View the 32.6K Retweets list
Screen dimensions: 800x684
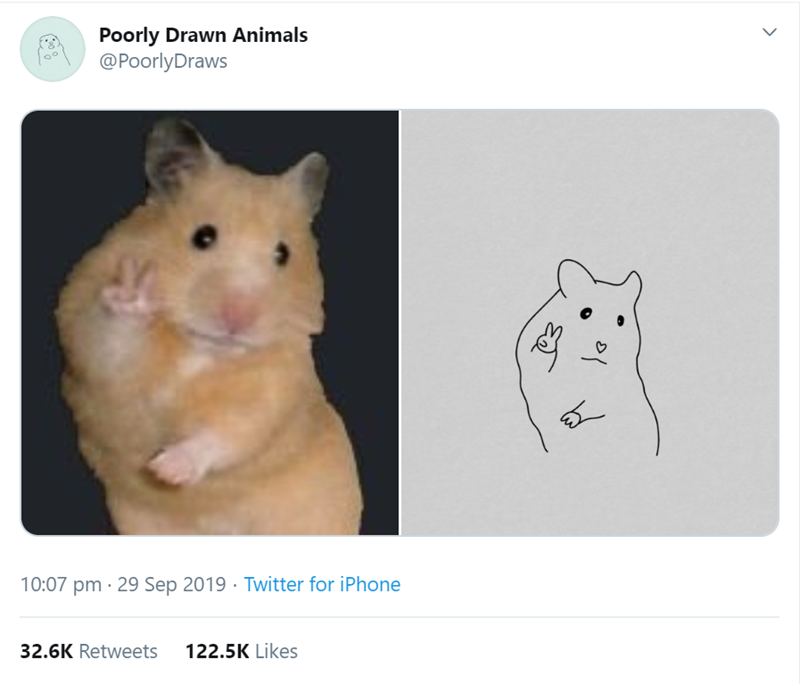pos(89,651)
